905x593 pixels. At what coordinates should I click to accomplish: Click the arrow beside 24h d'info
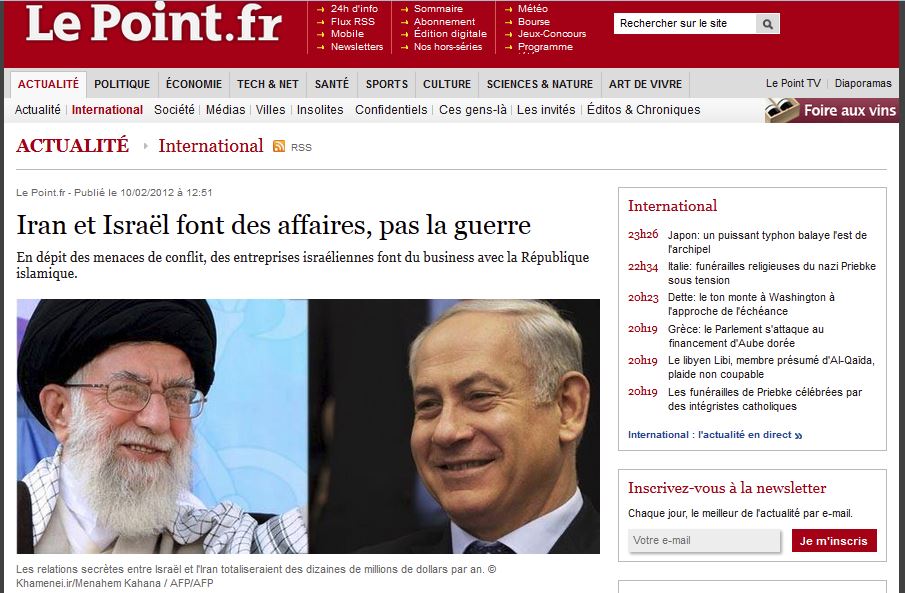(321, 9)
